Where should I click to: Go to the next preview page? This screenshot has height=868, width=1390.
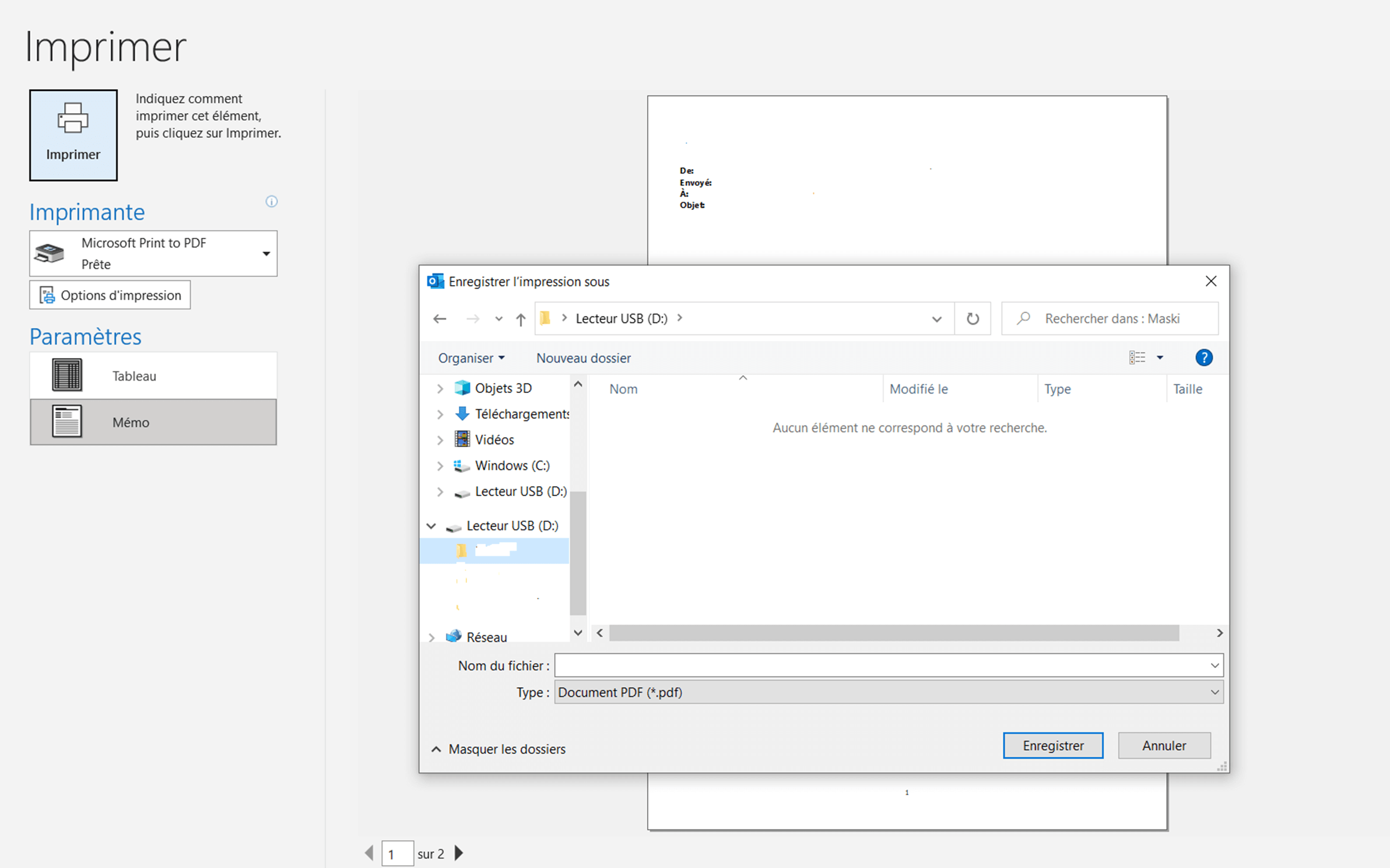tap(459, 853)
